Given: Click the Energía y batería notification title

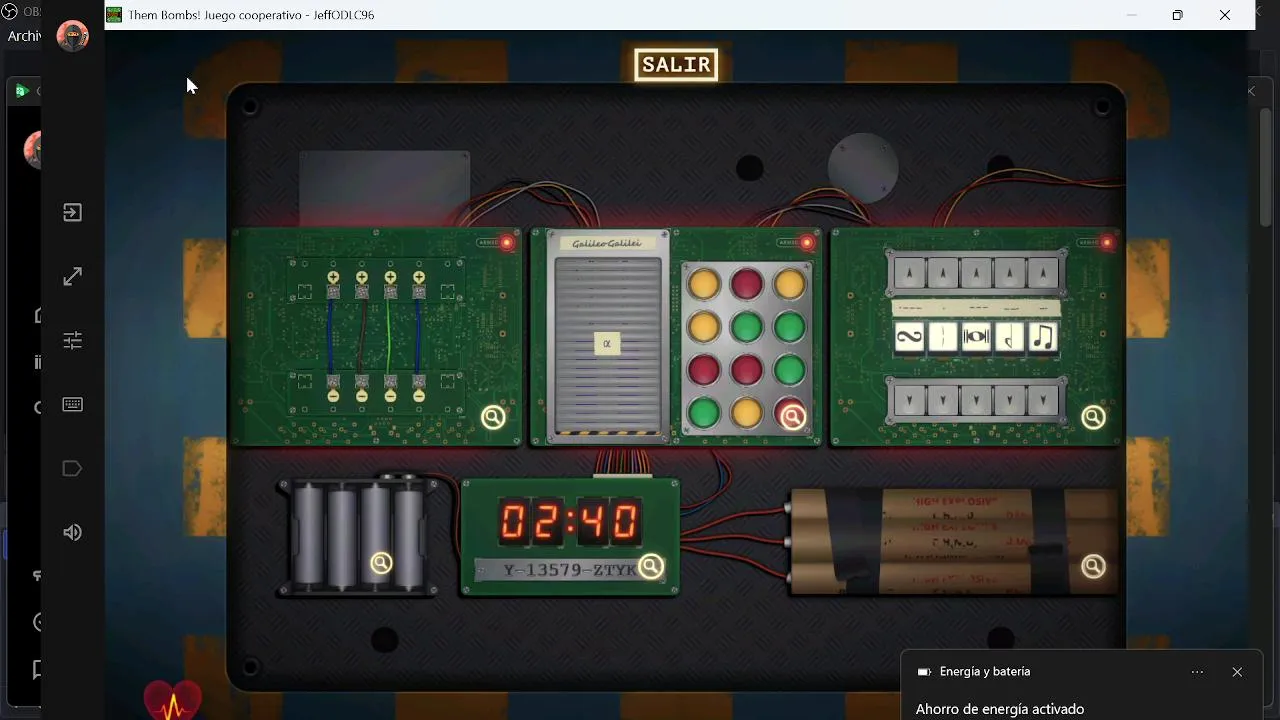Looking at the screenshot, I should click(985, 672).
